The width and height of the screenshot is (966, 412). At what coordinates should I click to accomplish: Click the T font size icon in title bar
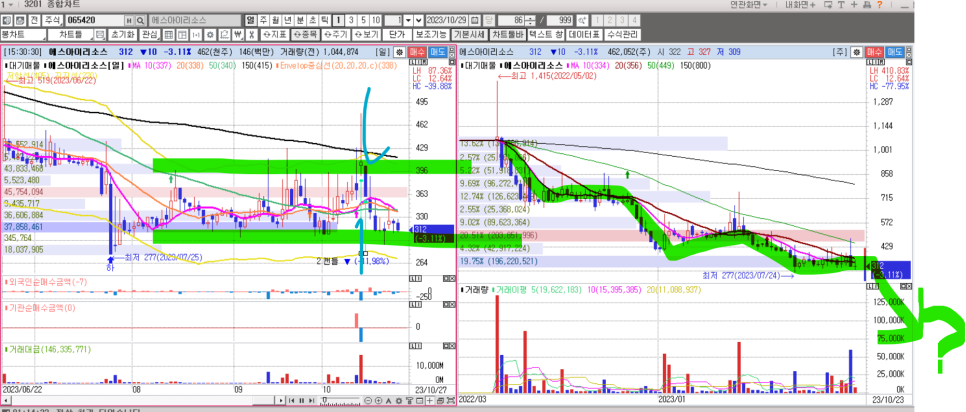pyautogui.click(x=841, y=5)
